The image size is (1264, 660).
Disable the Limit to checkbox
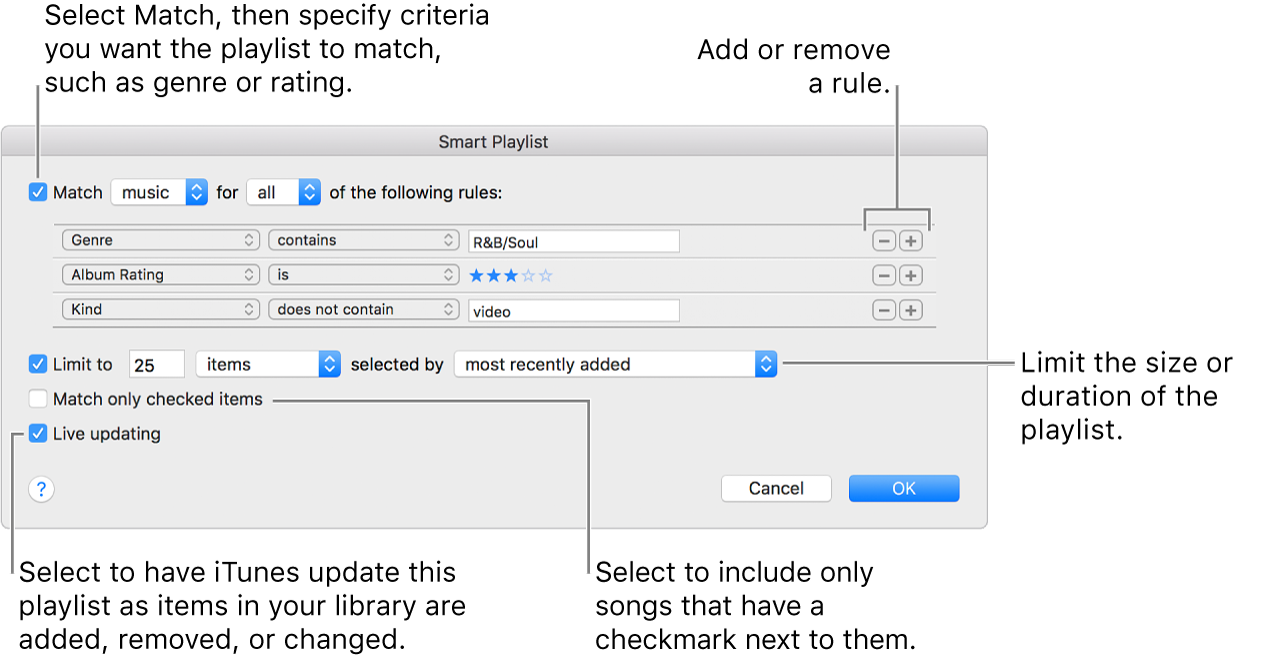tap(38, 364)
